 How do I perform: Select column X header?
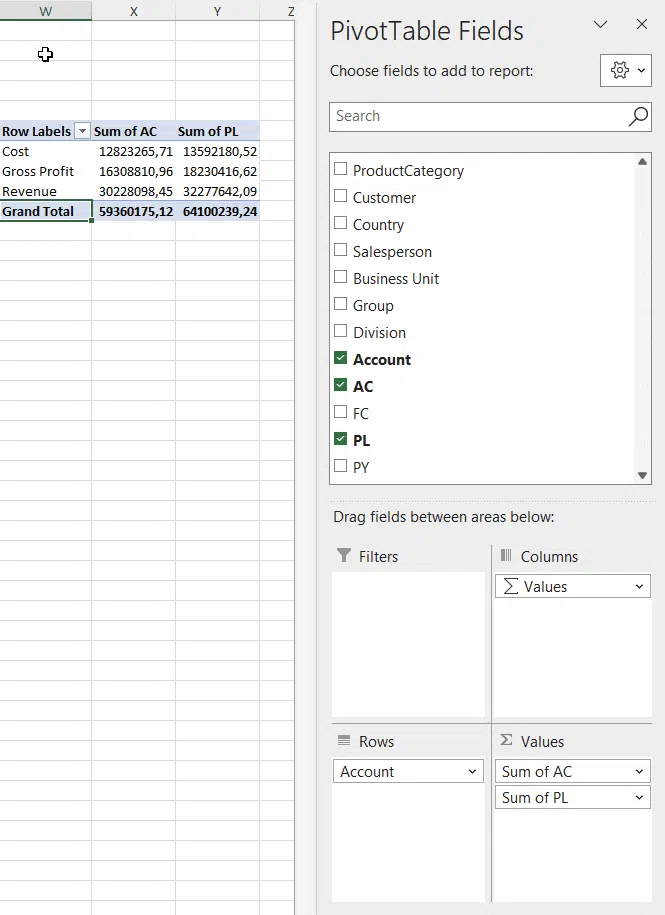tap(133, 11)
